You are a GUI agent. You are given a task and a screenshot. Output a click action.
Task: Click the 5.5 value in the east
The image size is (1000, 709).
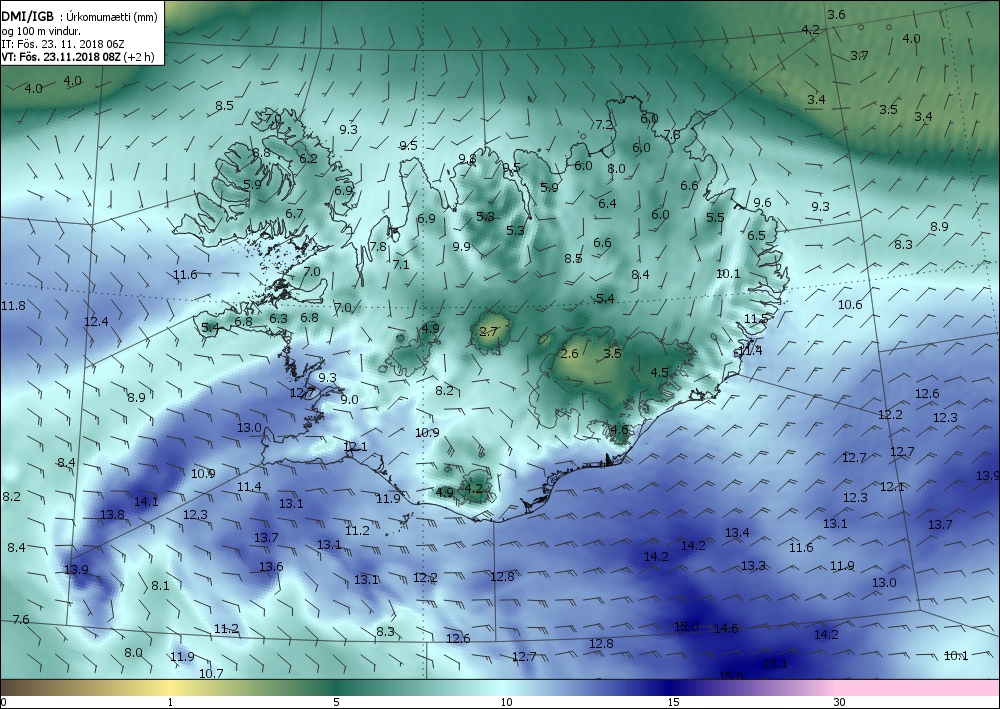715,217
